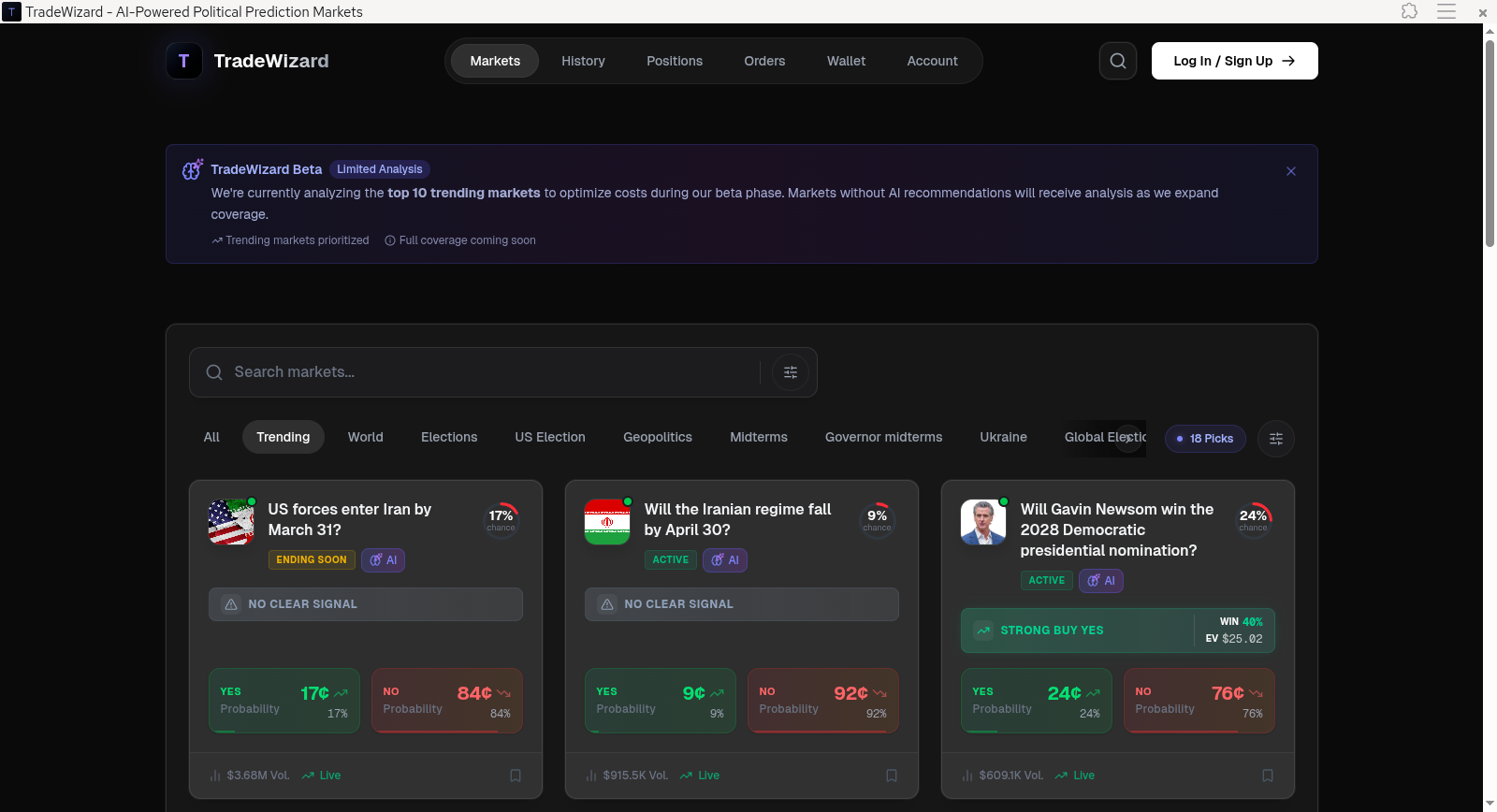Screen dimensions: 1497x812
Task: Click 9% chance gauge
Action: point(878,520)
